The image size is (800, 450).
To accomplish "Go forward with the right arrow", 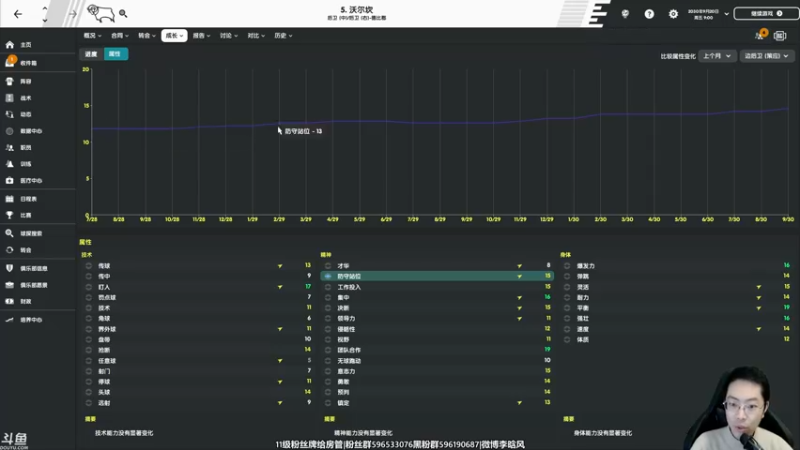I will pyautogui.click(x=73, y=14).
